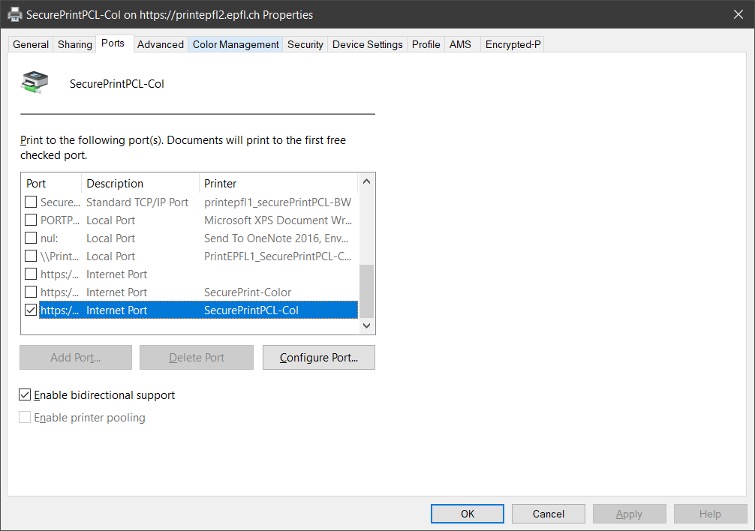
Task: Go to the Device Settings tab
Action: point(367,44)
